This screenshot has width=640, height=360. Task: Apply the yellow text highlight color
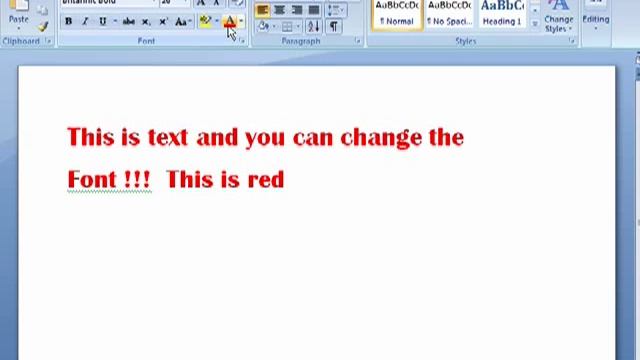(x=205, y=21)
